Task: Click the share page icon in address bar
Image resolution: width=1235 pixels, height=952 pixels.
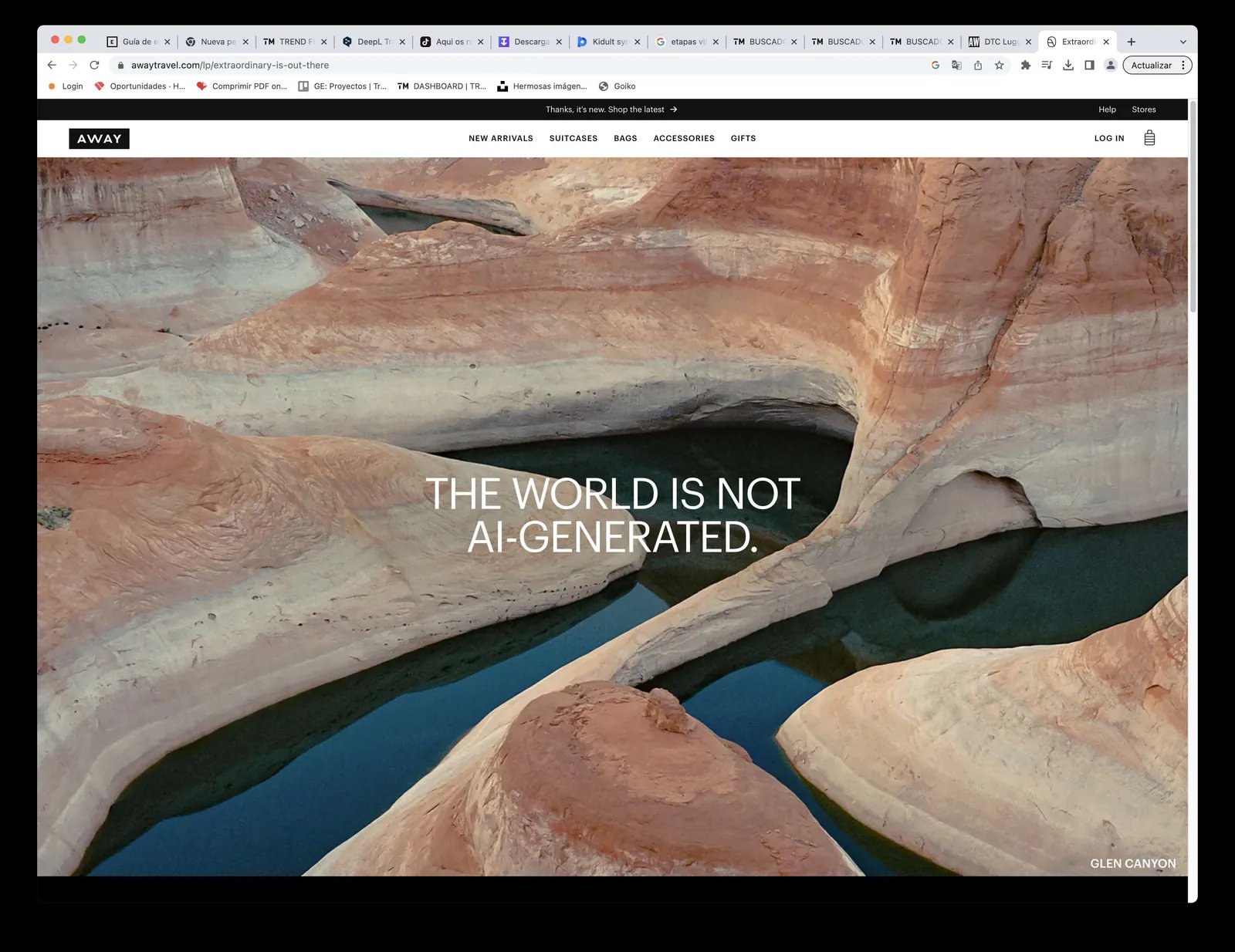Action: click(978, 65)
